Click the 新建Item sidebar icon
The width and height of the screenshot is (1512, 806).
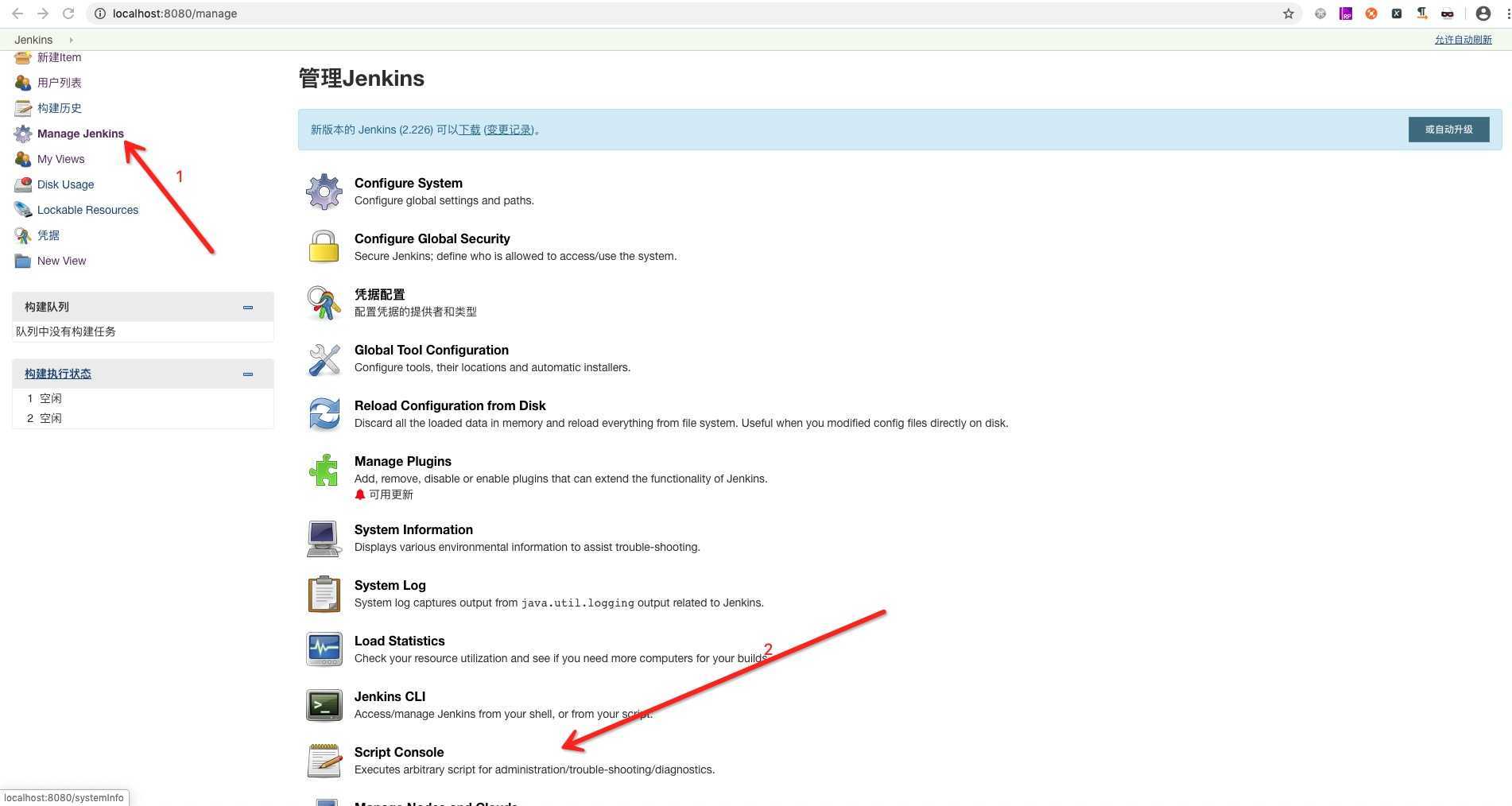click(23, 58)
